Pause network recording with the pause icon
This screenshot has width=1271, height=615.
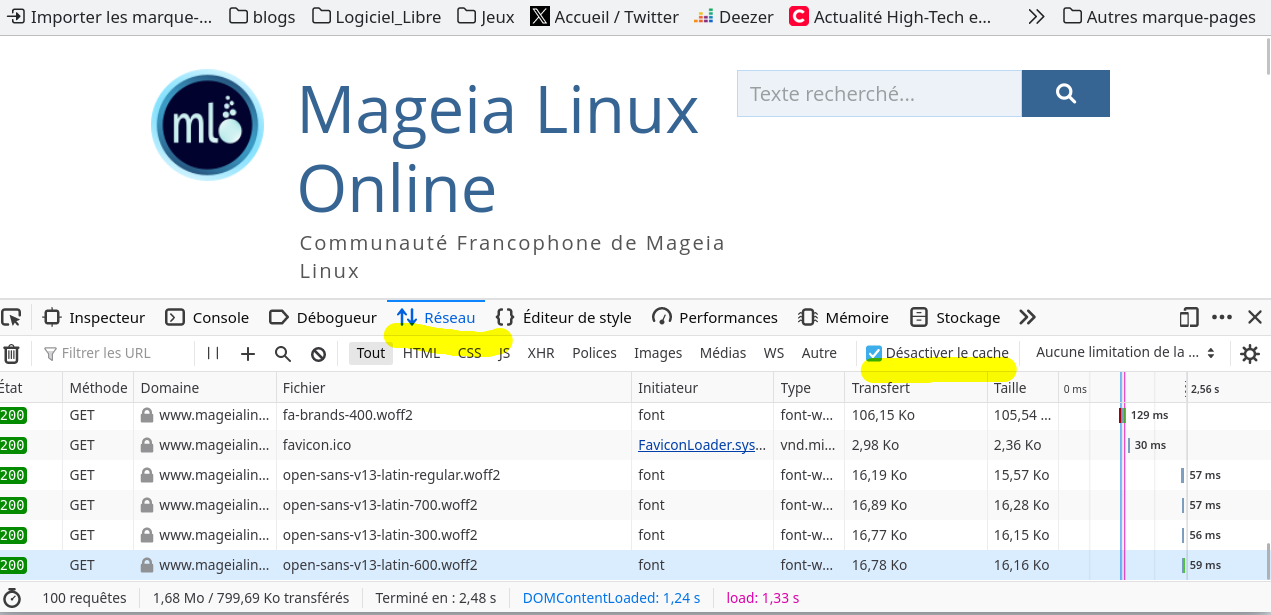[213, 353]
